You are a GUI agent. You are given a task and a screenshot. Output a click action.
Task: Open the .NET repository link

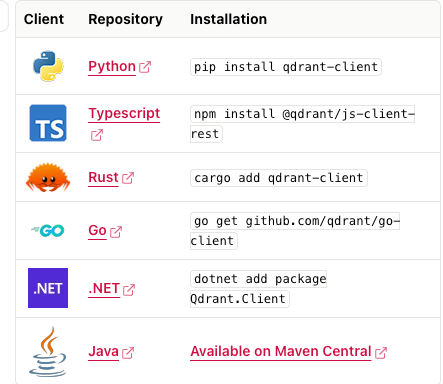click(x=104, y=288)
